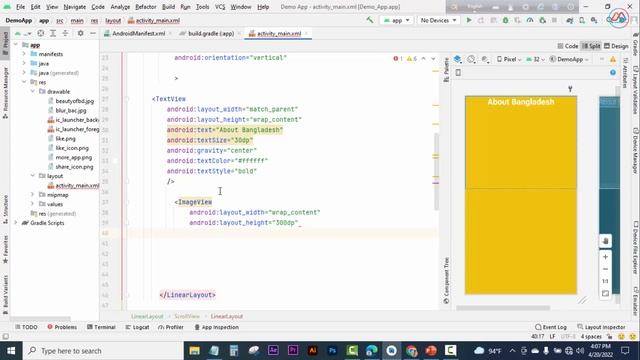Open the No Devices dropdown
640x360 pixels.
pyautogui.click(x=438, y=20)
